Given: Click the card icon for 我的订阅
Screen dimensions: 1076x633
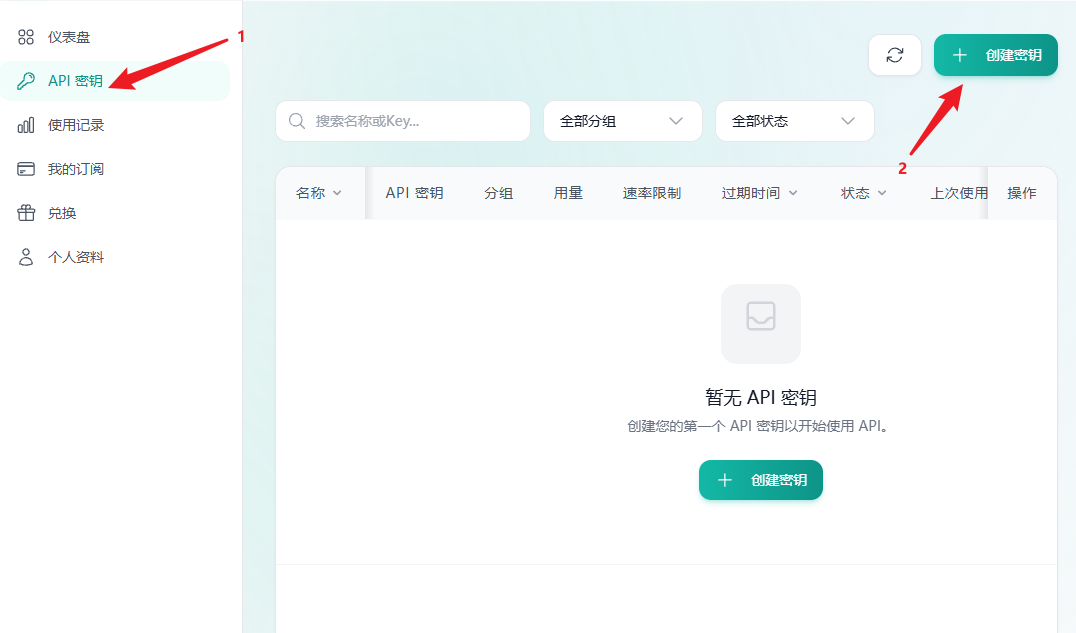Looking at the screenshot, I should tap(25, 169).
